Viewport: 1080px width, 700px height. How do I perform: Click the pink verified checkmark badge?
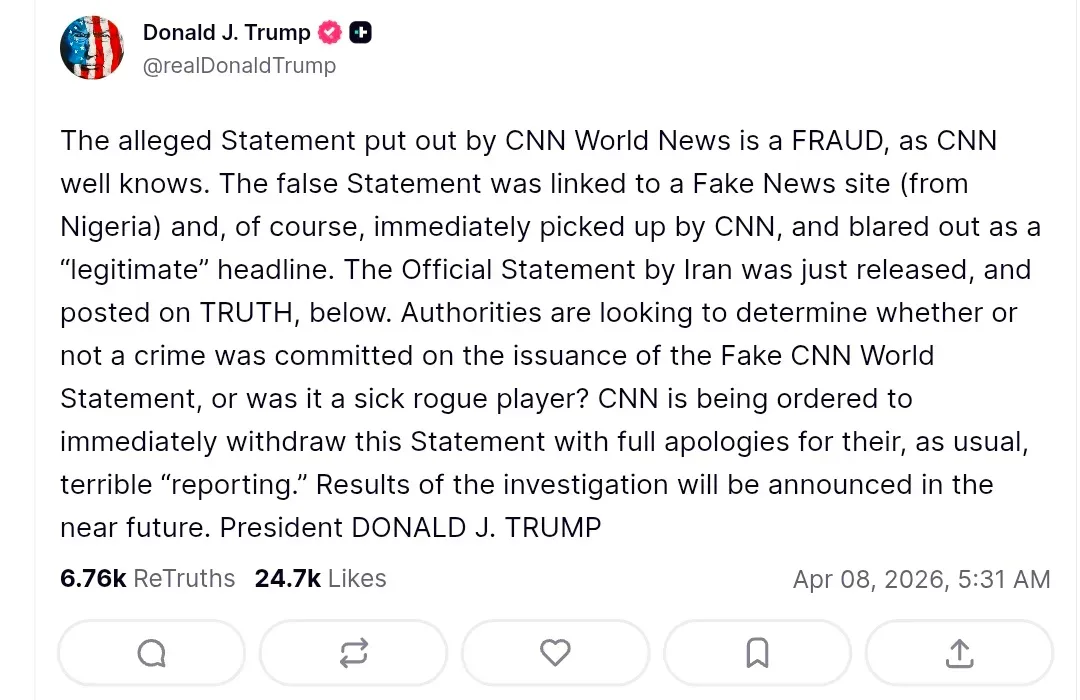coord(330,31)
